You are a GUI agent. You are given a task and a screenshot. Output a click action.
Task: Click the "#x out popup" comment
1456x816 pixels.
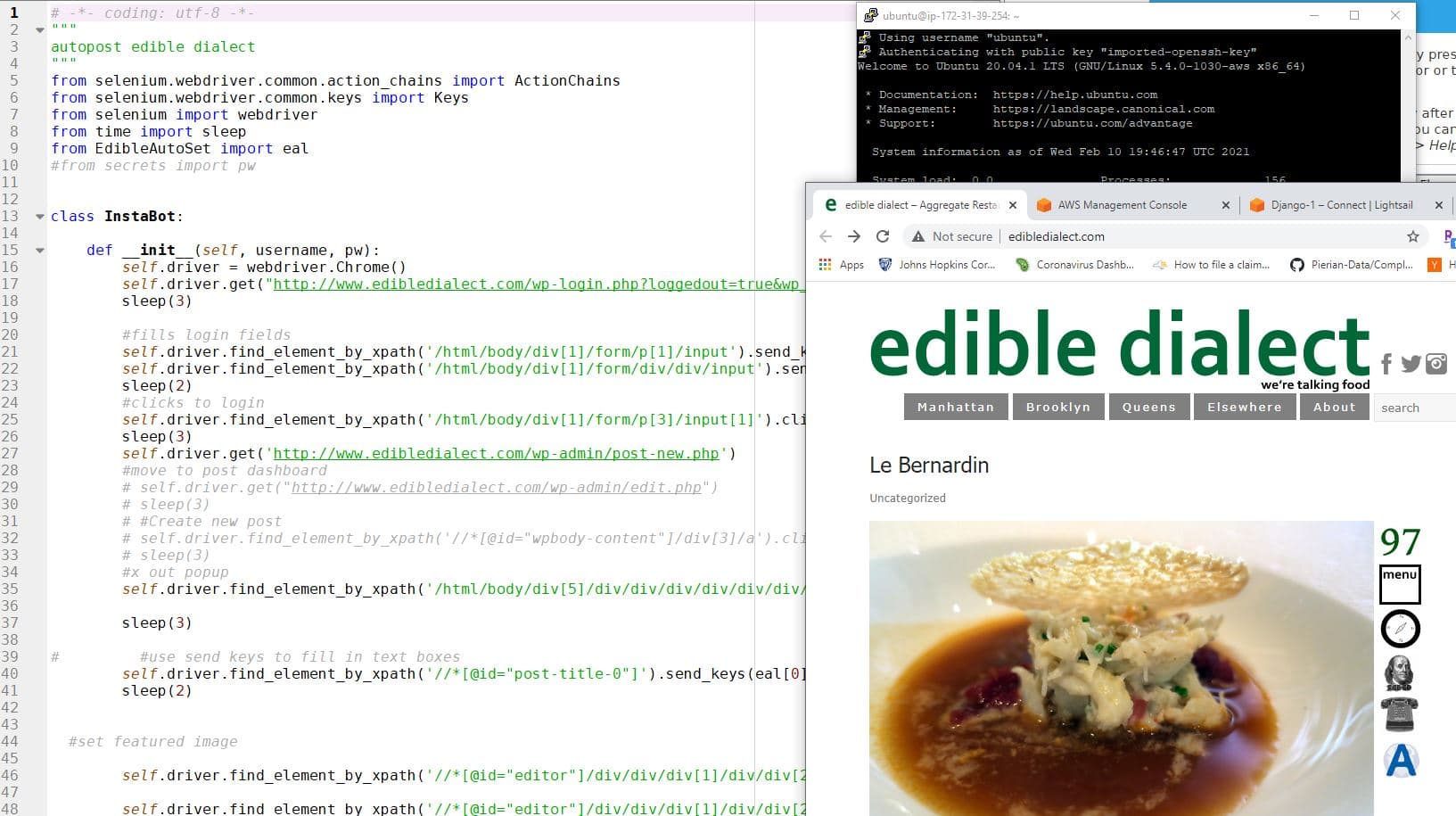175,572
